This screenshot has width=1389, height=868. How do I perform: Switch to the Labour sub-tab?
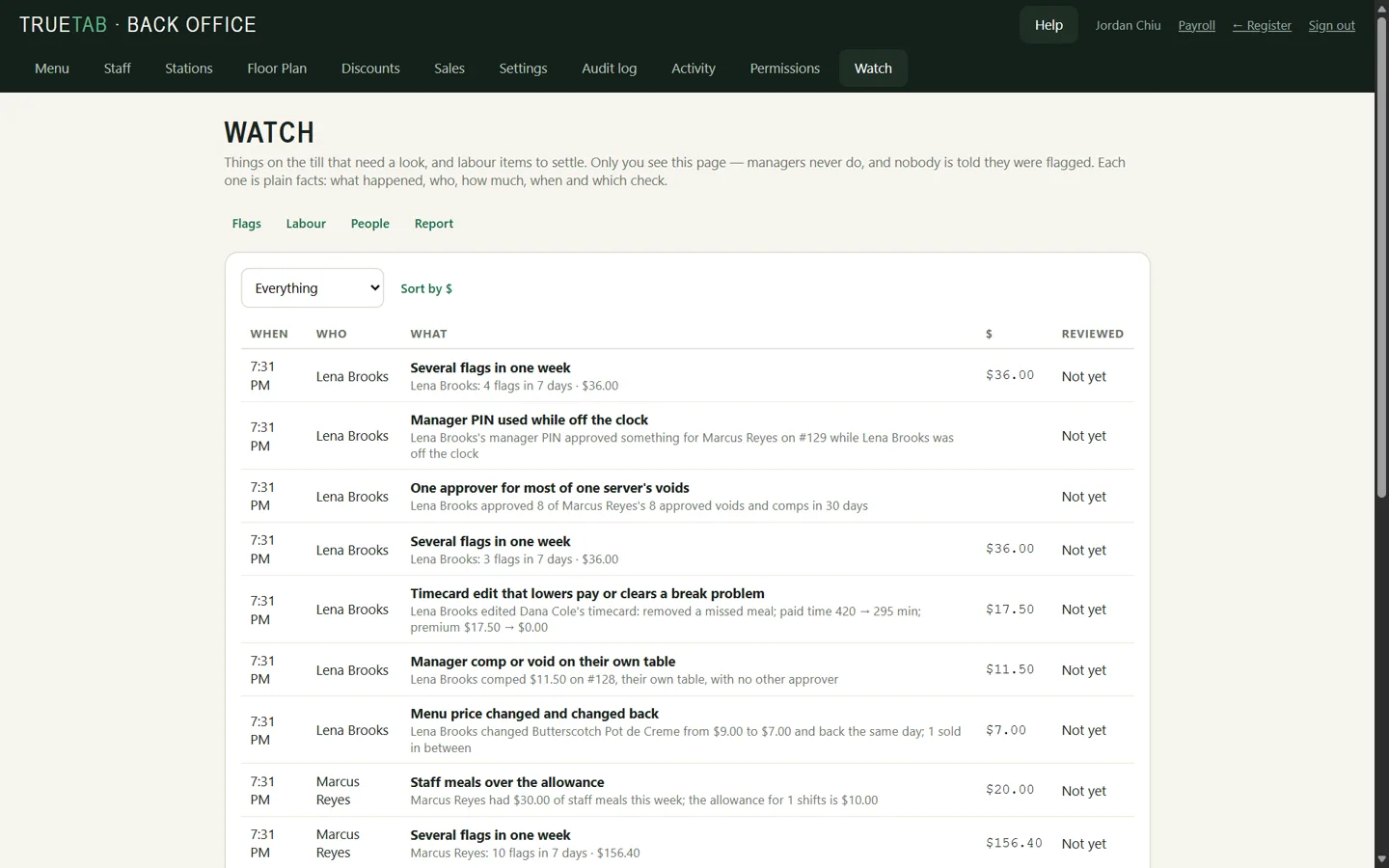[306, 224]
